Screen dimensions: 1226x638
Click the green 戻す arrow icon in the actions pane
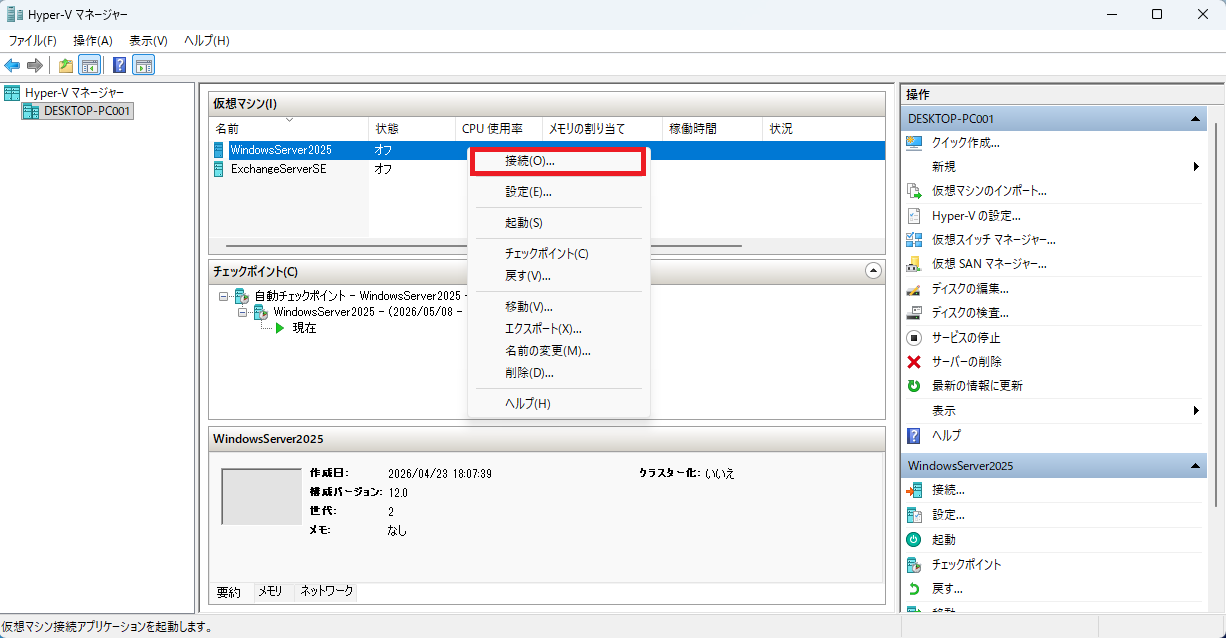point(913,588)
